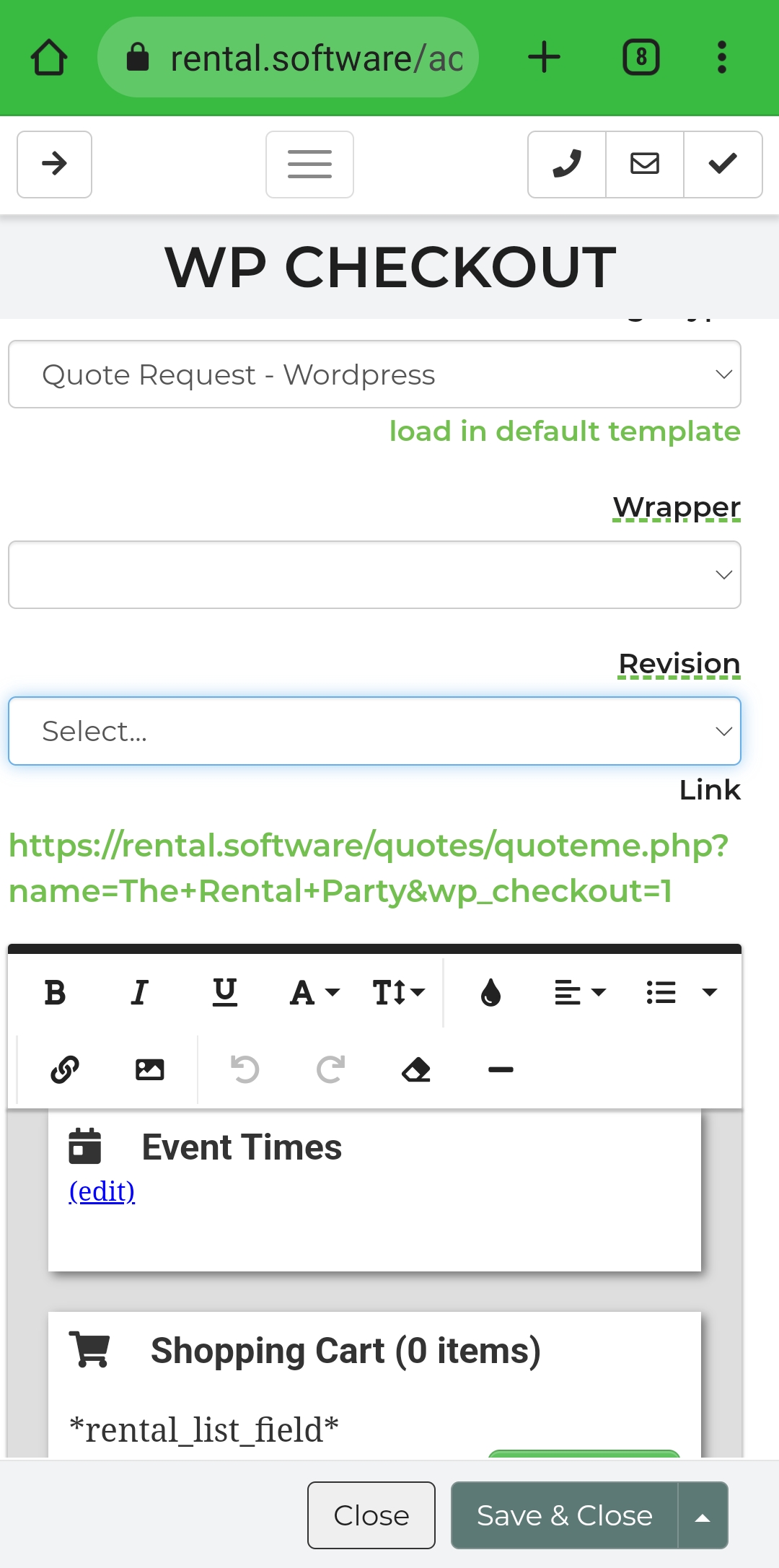Open the envelope email button

[645, 165]
